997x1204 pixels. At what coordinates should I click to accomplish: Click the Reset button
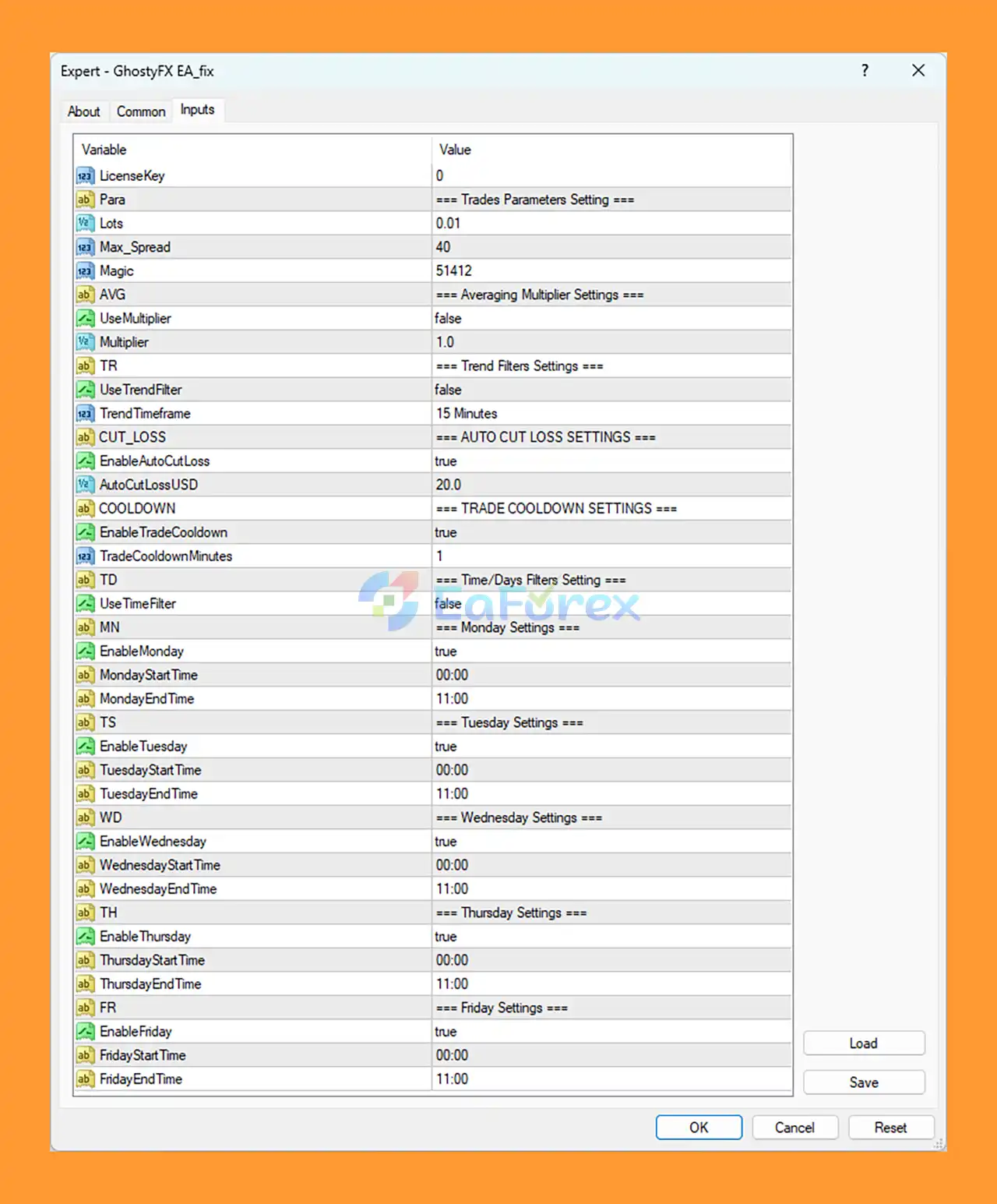[890, 1128]
